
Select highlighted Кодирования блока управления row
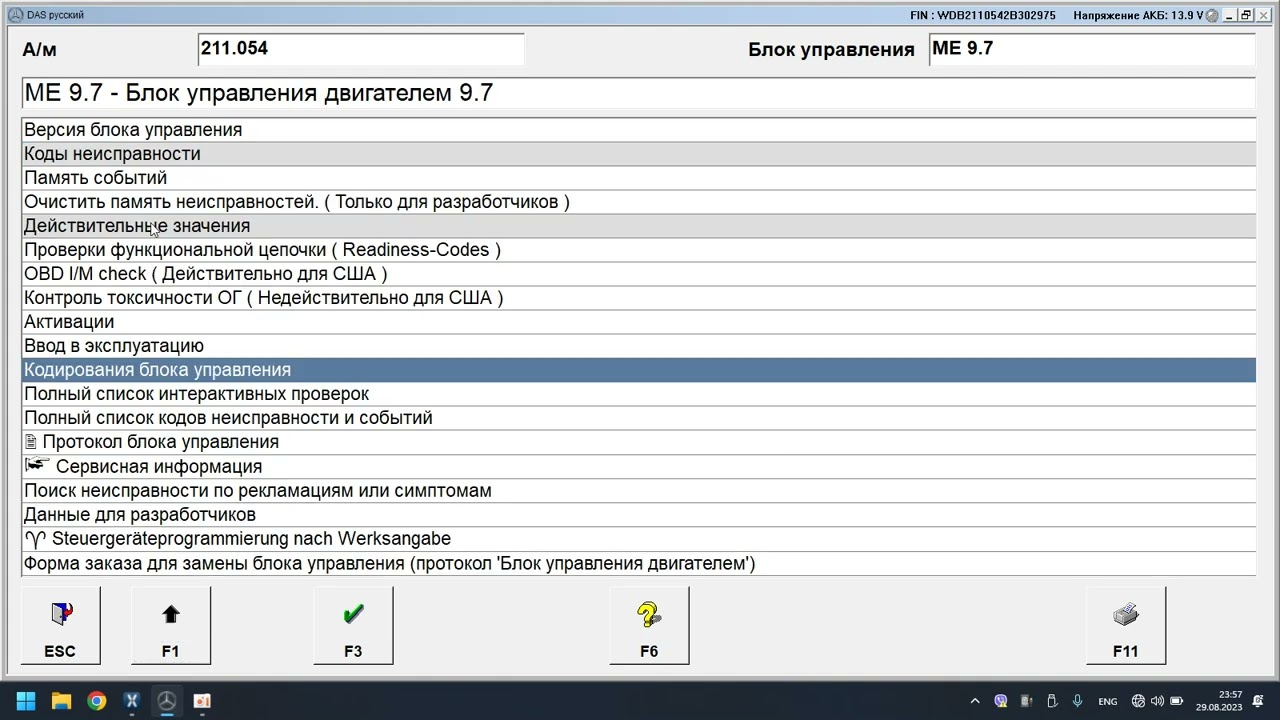point(639,370)
